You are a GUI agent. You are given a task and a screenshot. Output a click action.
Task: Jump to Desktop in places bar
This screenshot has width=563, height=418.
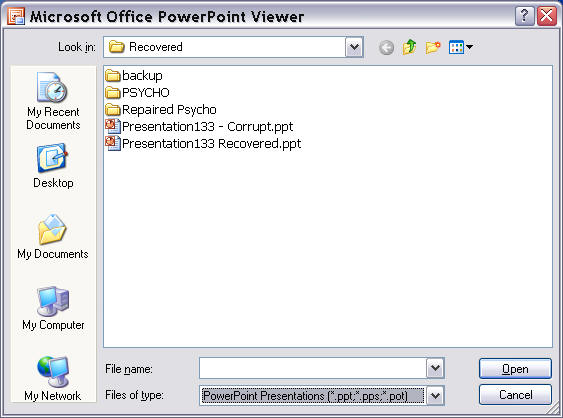53,166
